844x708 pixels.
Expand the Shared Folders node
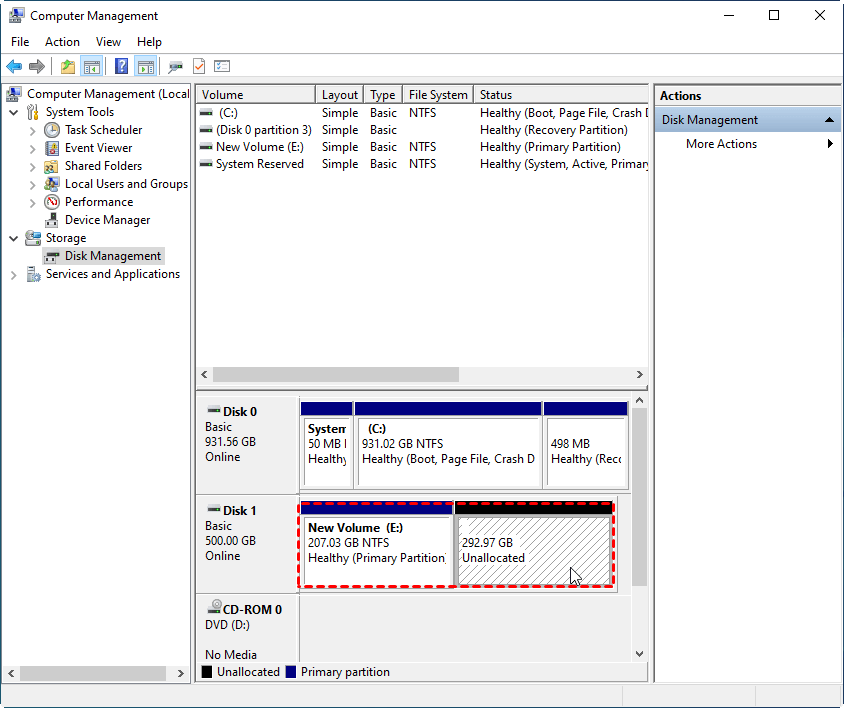tap(32, 167)
